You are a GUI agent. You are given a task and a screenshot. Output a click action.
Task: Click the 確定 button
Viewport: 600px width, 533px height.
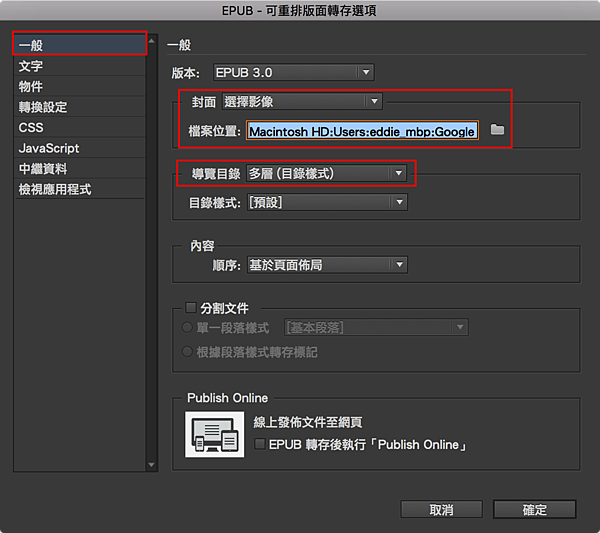[535, 509]
